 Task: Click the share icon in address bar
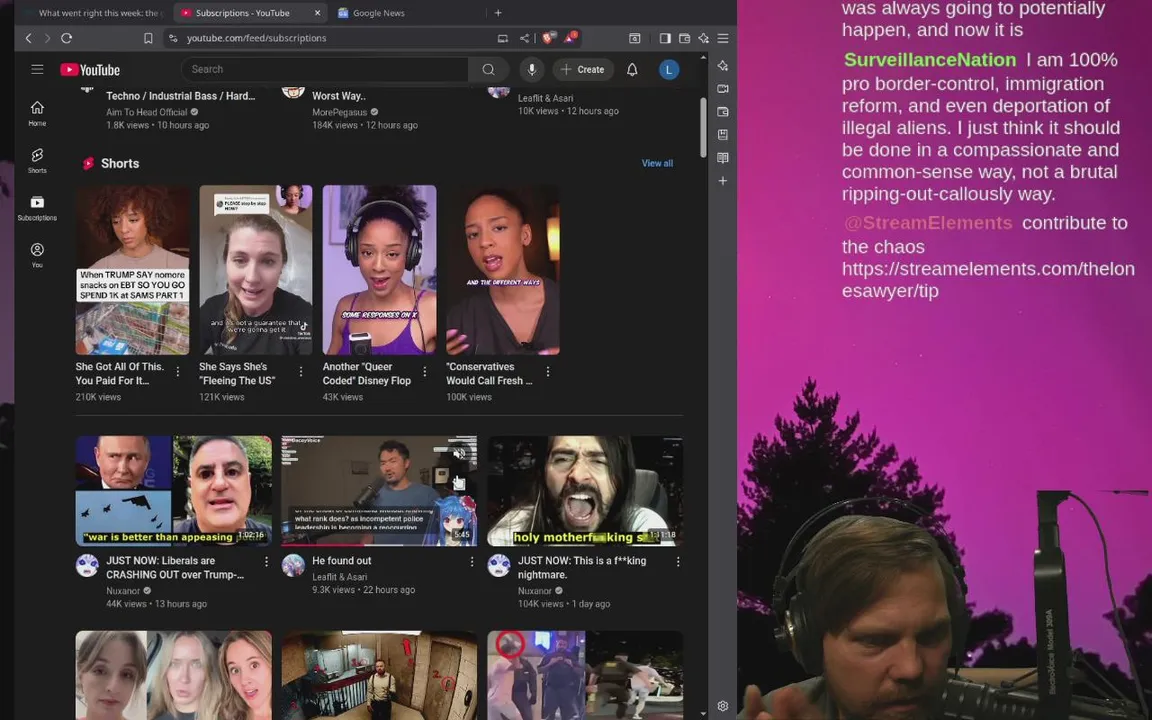tap(525, 38)
